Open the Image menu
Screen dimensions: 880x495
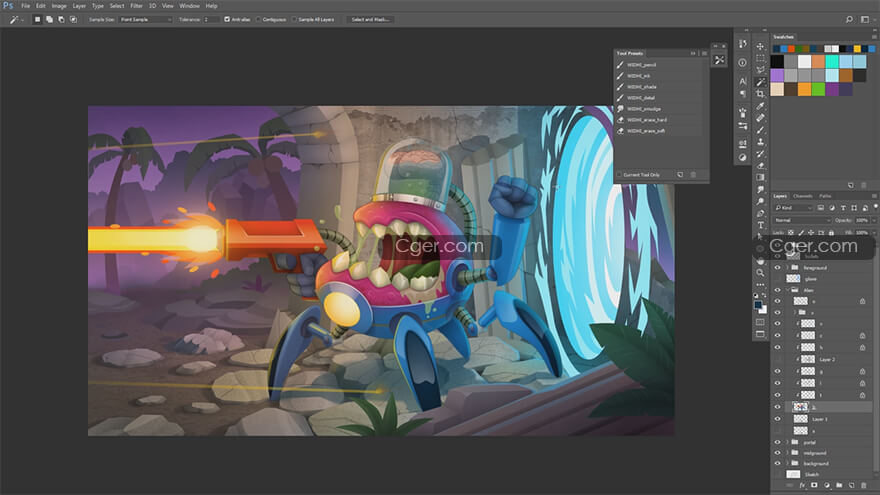tap(59, 6)
